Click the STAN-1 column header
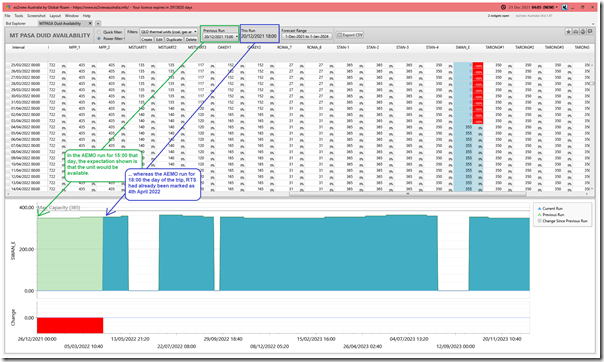Image resolution: width=604 pixels, height=362 pixels. [342, 47]
